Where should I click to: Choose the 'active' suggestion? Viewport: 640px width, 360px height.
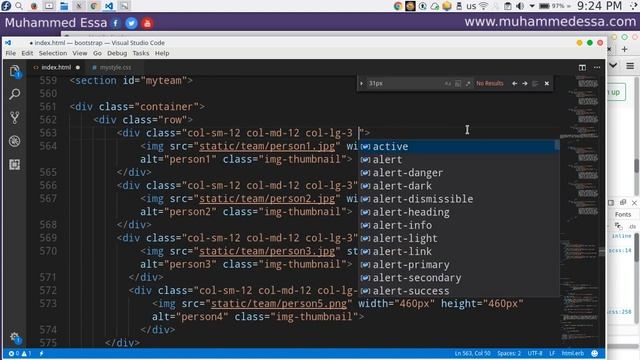(x=456, y=147)
